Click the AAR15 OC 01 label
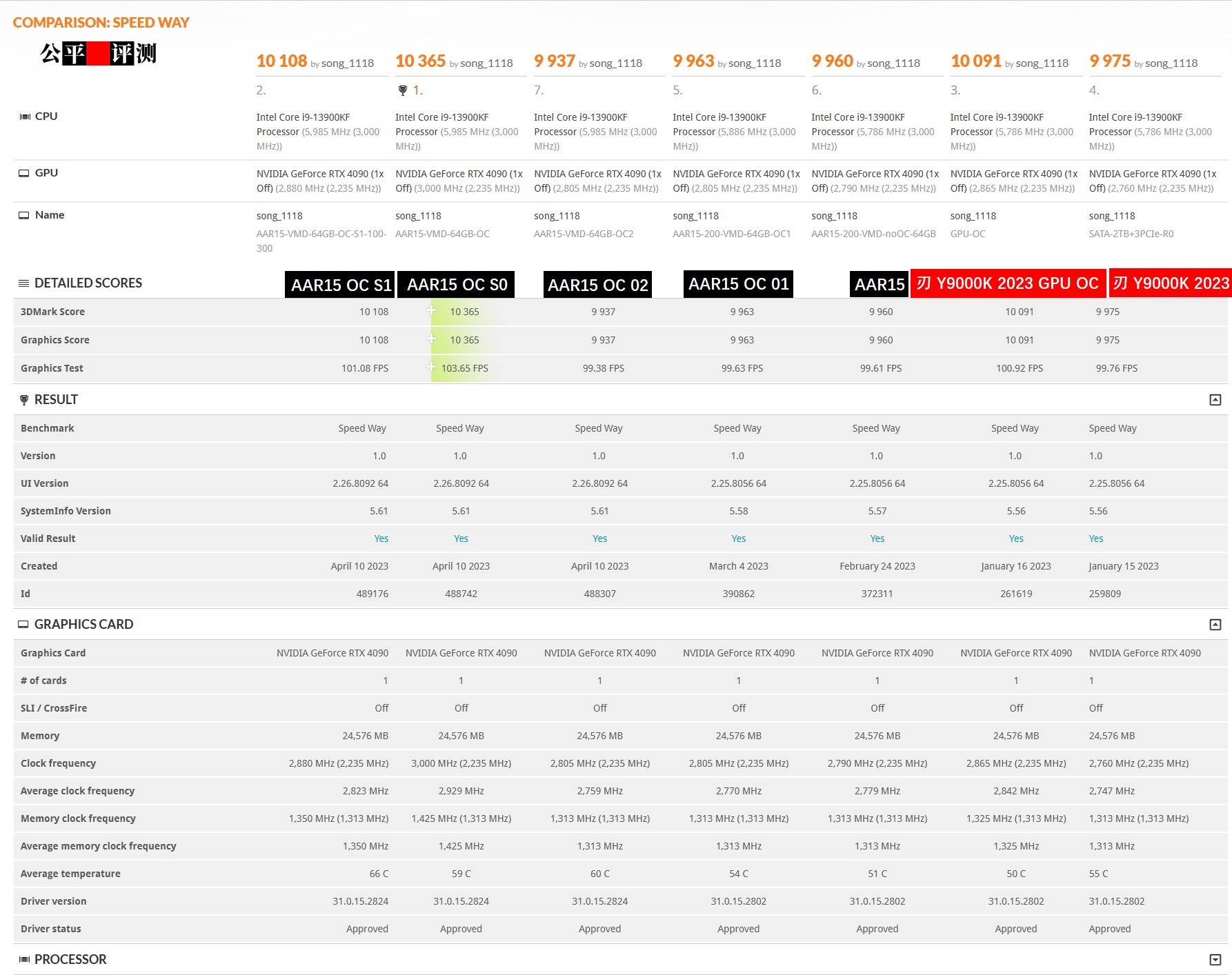 (738, 284)
